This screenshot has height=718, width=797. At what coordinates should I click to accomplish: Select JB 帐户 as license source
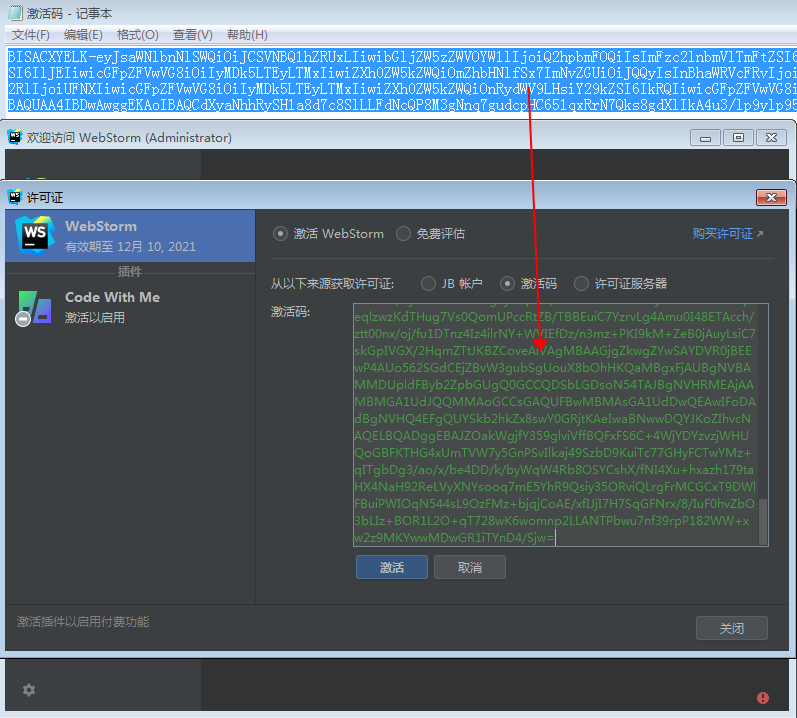click(x=429, y=283)
